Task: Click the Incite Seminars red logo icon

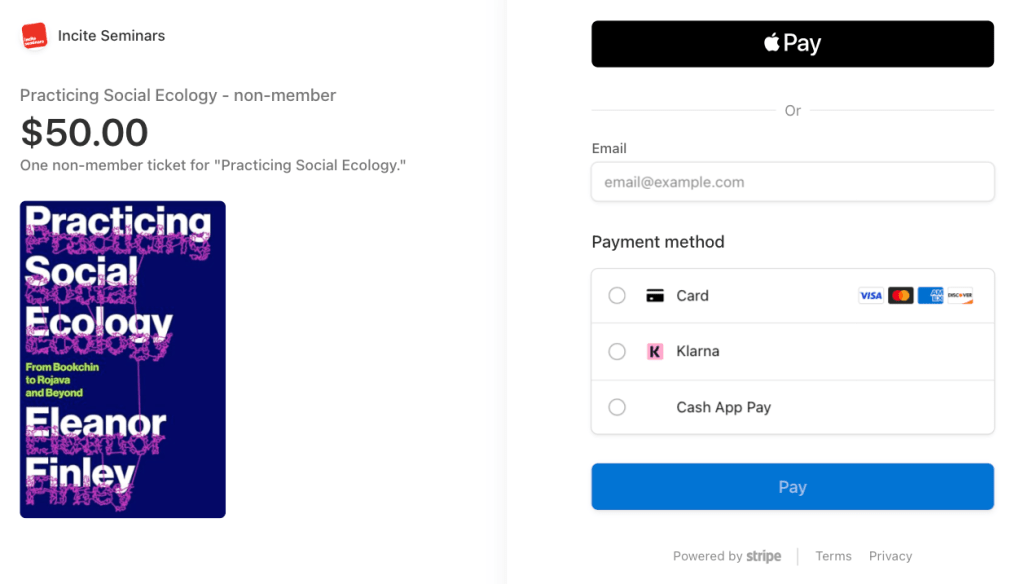Action: click(34, 36)
